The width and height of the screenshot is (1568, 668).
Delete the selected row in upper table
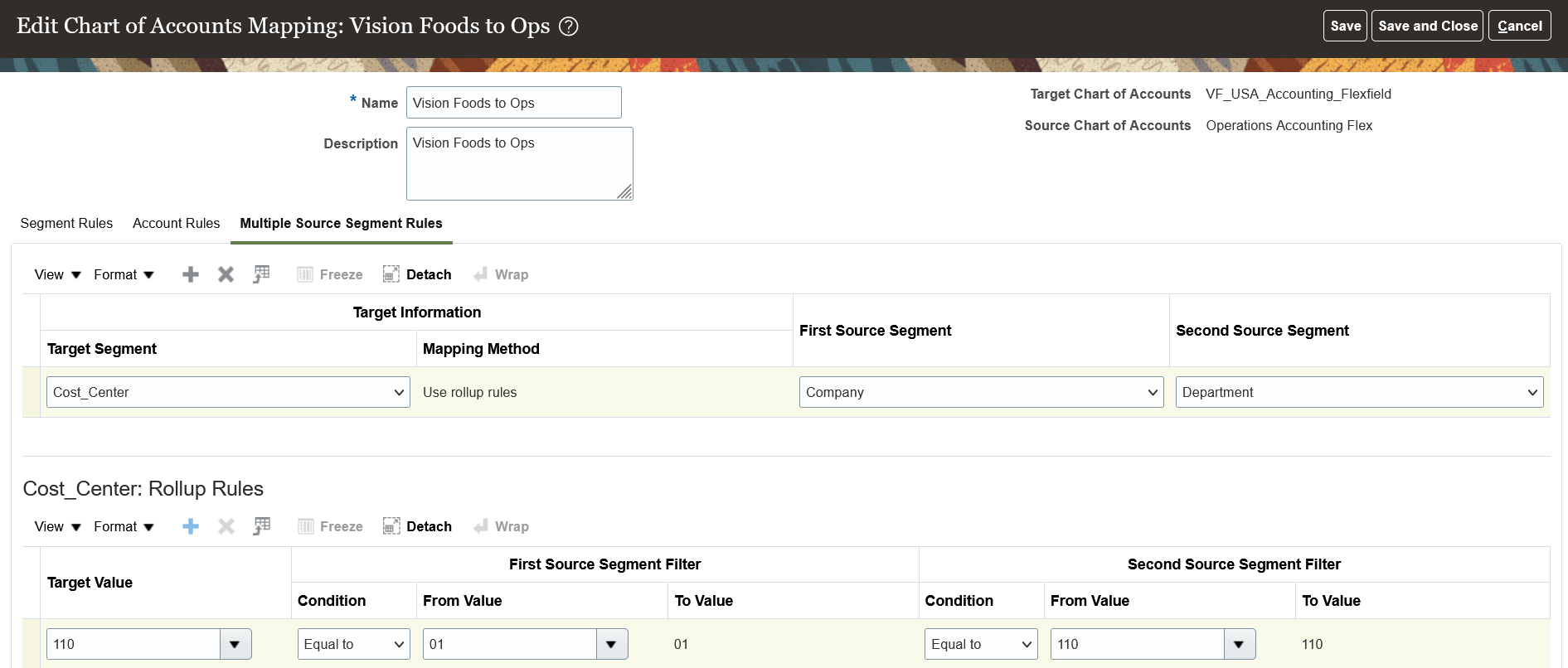pyautogui.click(x=226, y=274)
